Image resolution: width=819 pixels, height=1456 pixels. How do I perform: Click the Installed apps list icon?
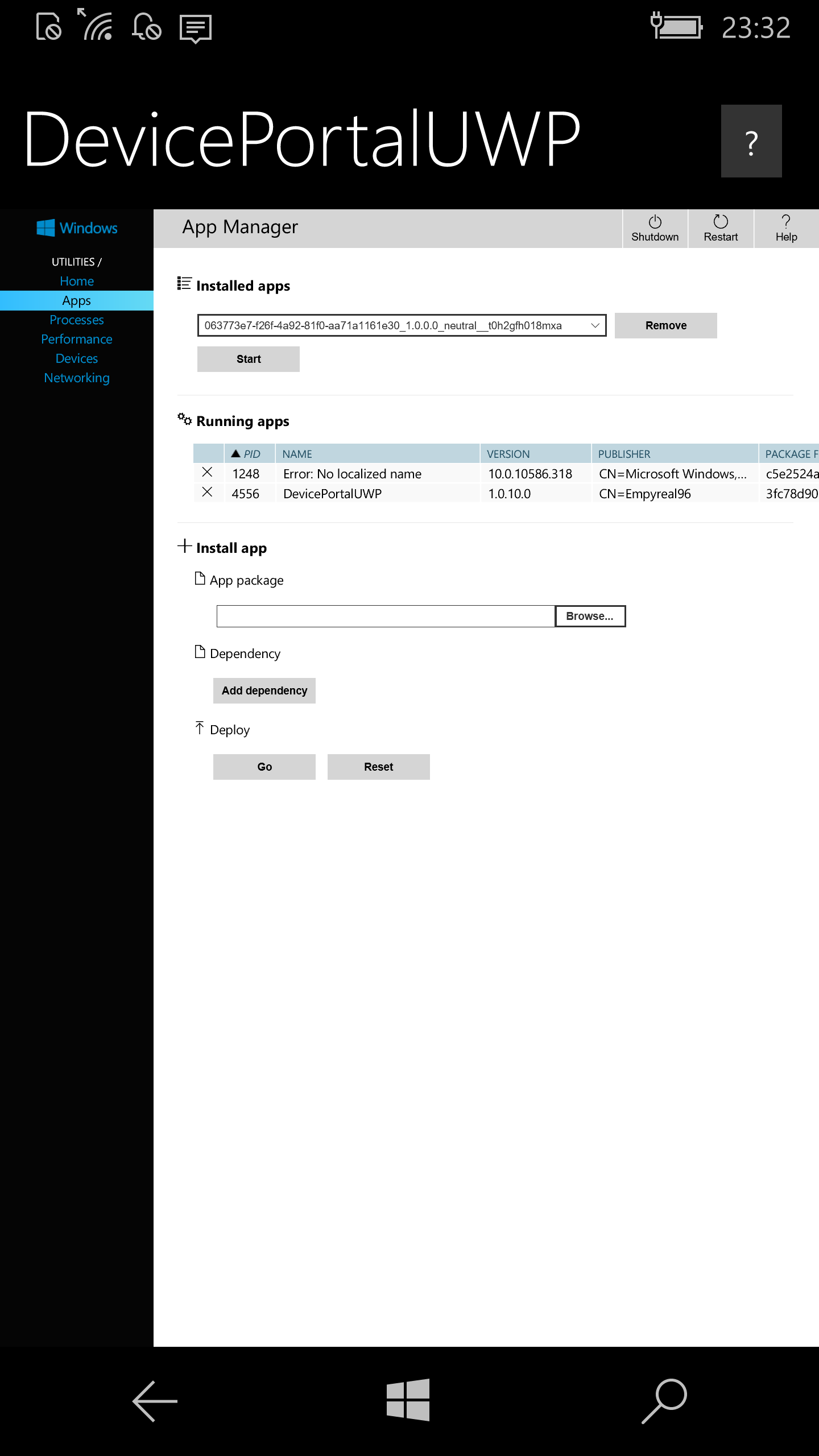184,283
